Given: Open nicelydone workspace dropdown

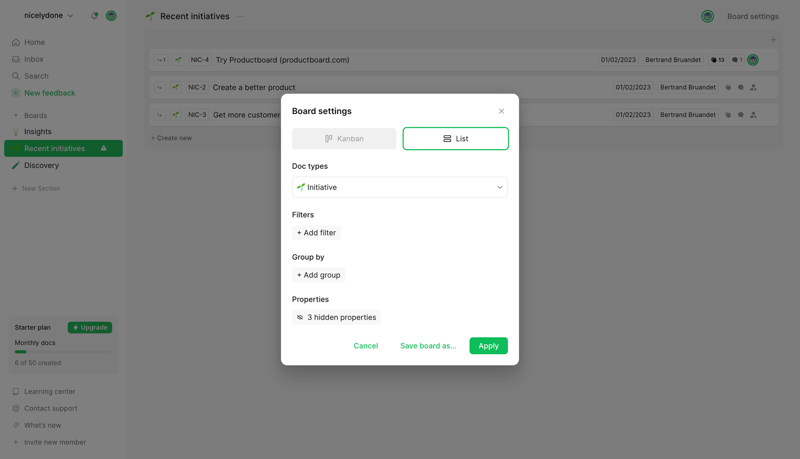Looking at the screenshot, I should pyautogui.click(x=48, y=15).
